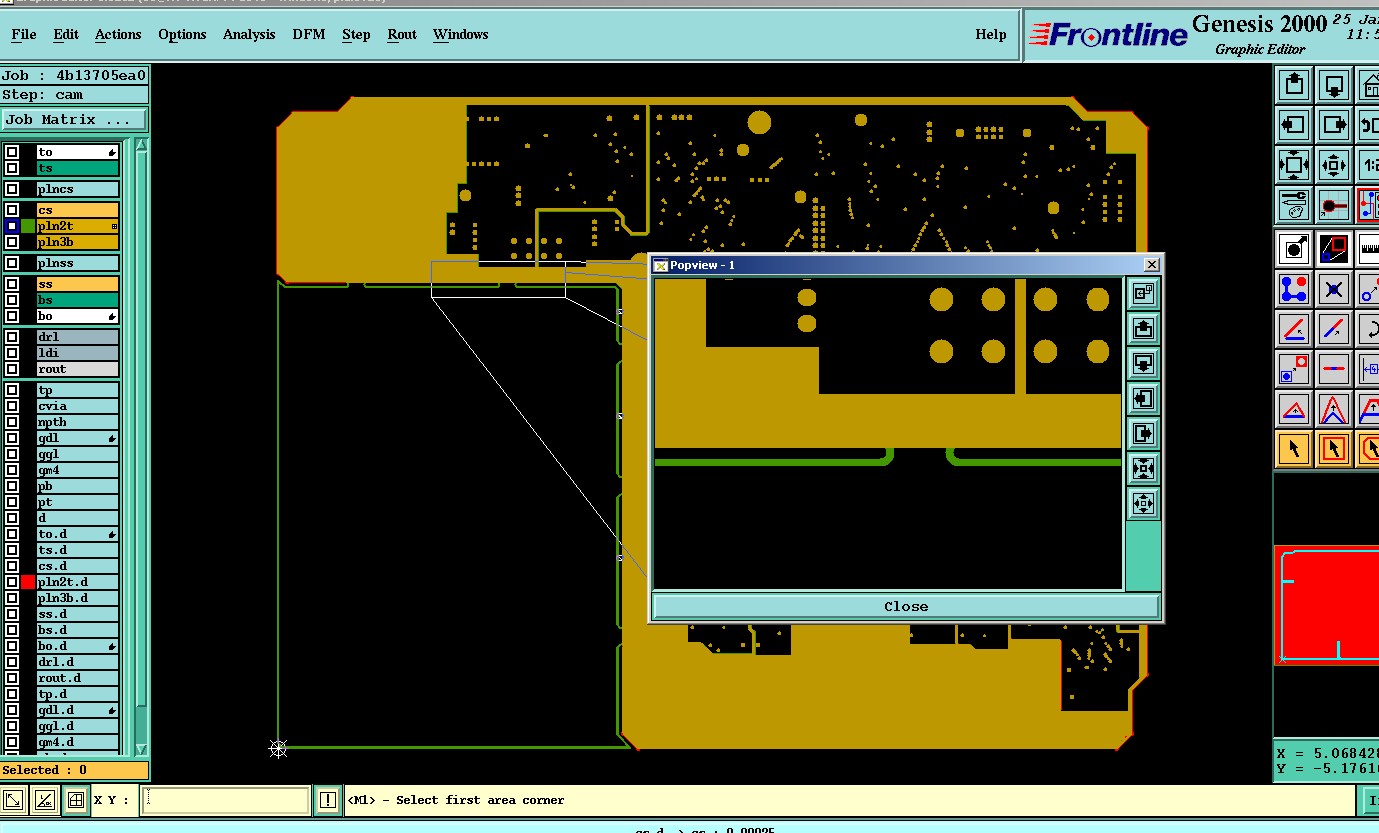Open the Rout menu
Image resolution: width=1379 pixels, height=833 pixels.
402,34
